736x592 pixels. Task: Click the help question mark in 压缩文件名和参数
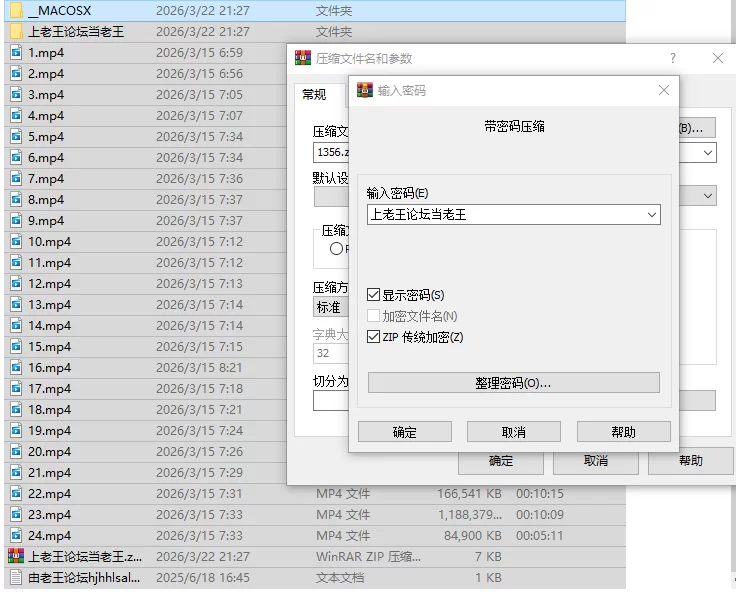coord(673,58)
